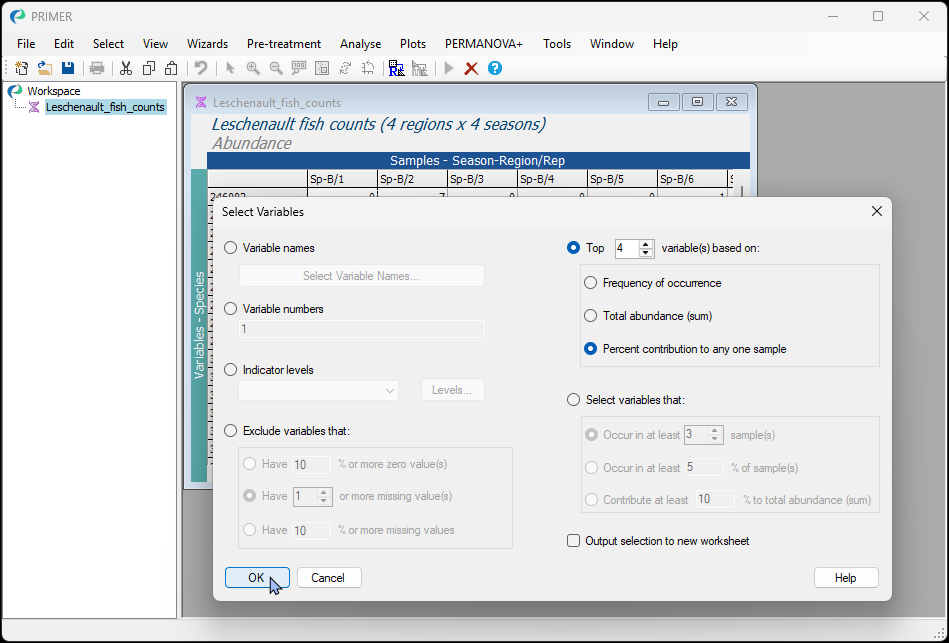949x643 pixels.
Task: Open the Select menu
Action: pyautogui.click(x=108, y=44)
